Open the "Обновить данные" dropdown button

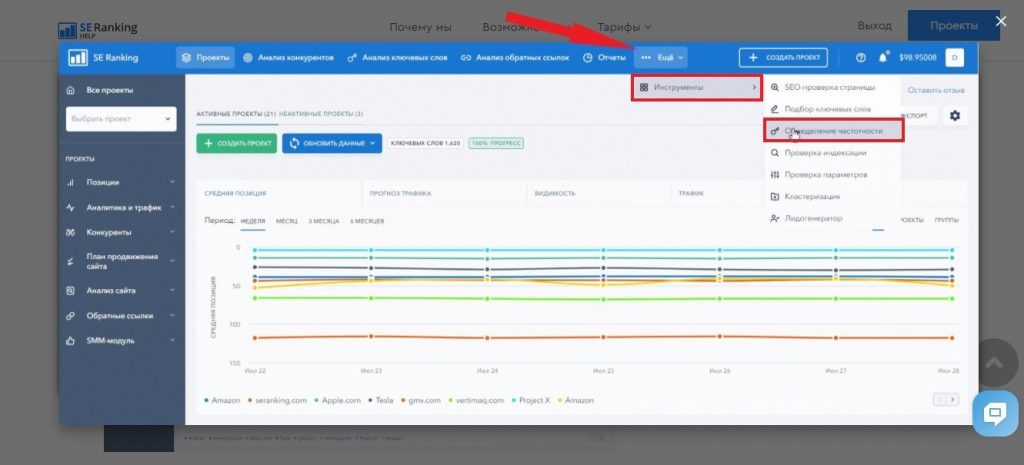(332, 143)
